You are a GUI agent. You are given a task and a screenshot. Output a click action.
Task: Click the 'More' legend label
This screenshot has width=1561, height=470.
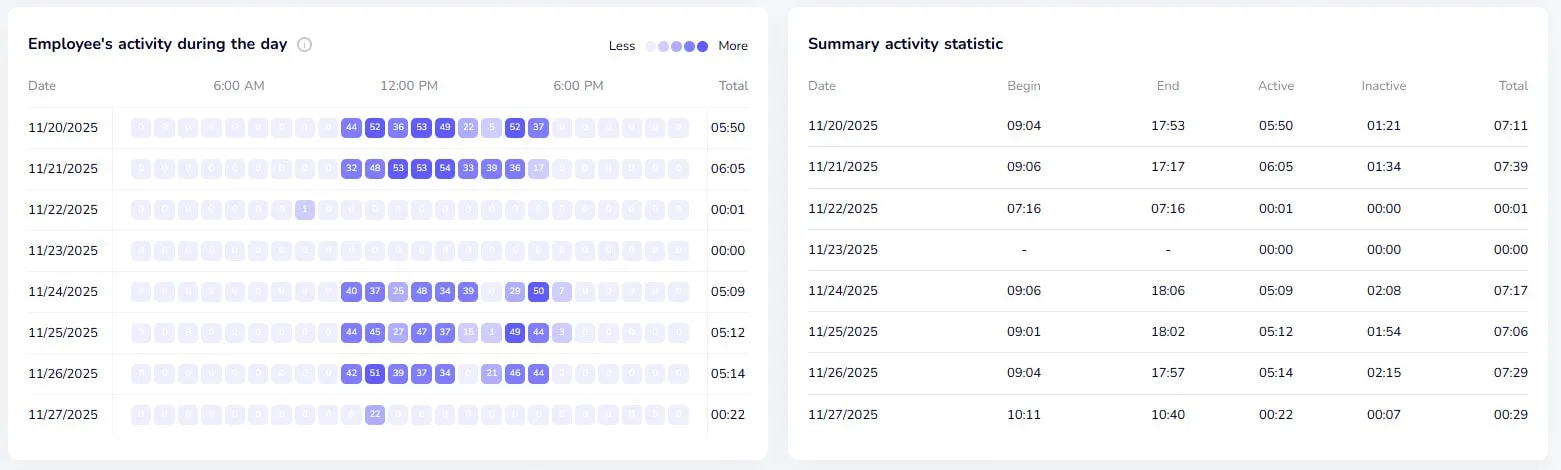pos(733,46)
